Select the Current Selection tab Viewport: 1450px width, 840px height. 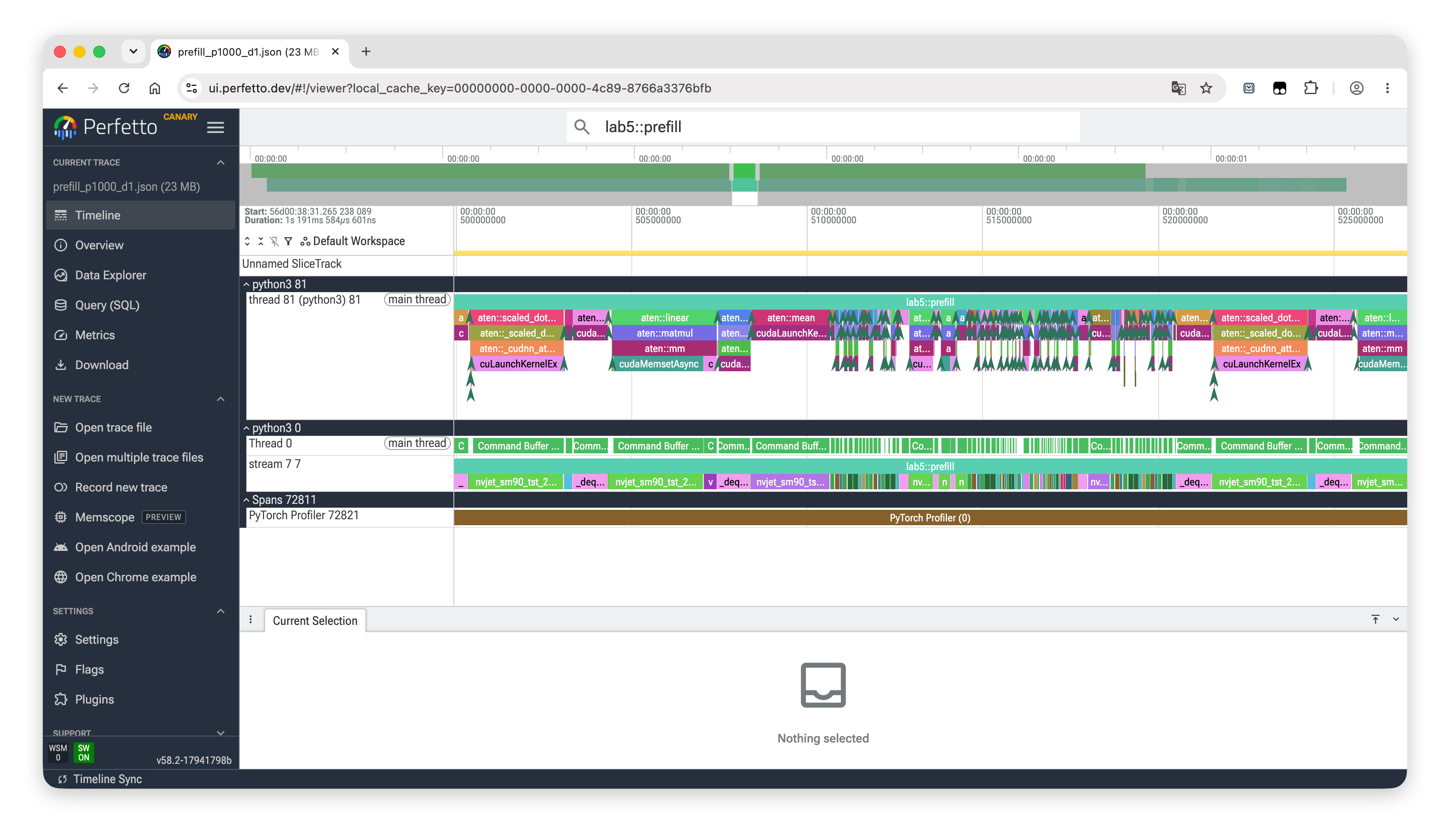pyautogui.click(x=315, y=621)
